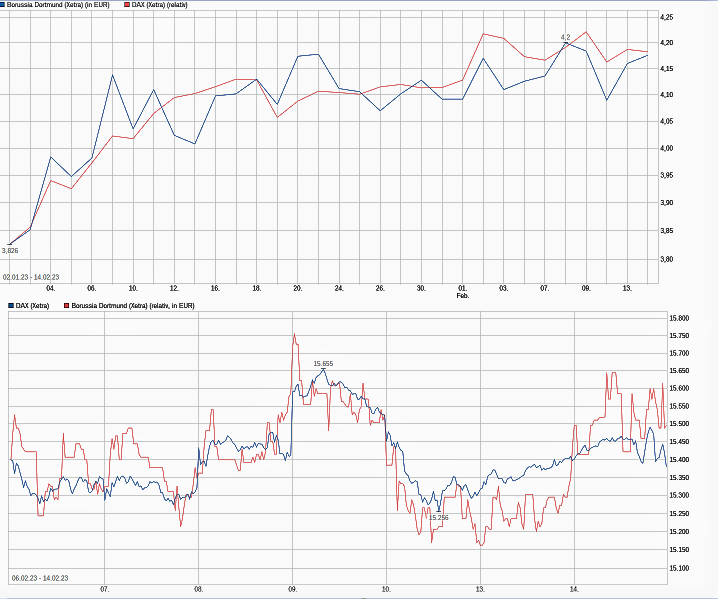Viewport: 718px width, 599px height.
Task: Click the blue Borussia Dortmund legend swatch, top chart
Action: (2, 5)
